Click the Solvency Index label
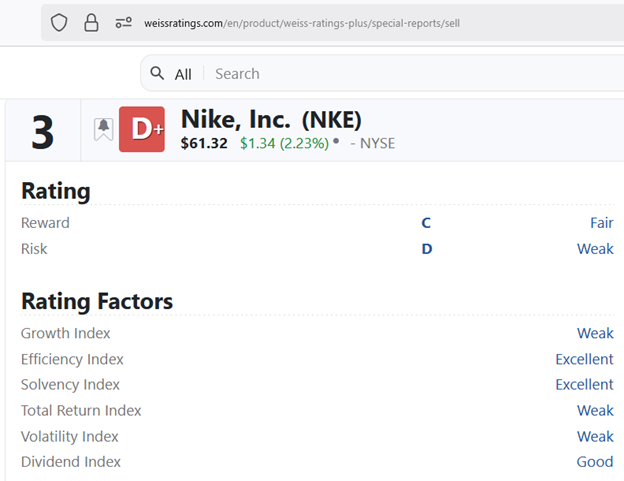The width and height of the screenshot is (624, 481). tap(70, 384)
